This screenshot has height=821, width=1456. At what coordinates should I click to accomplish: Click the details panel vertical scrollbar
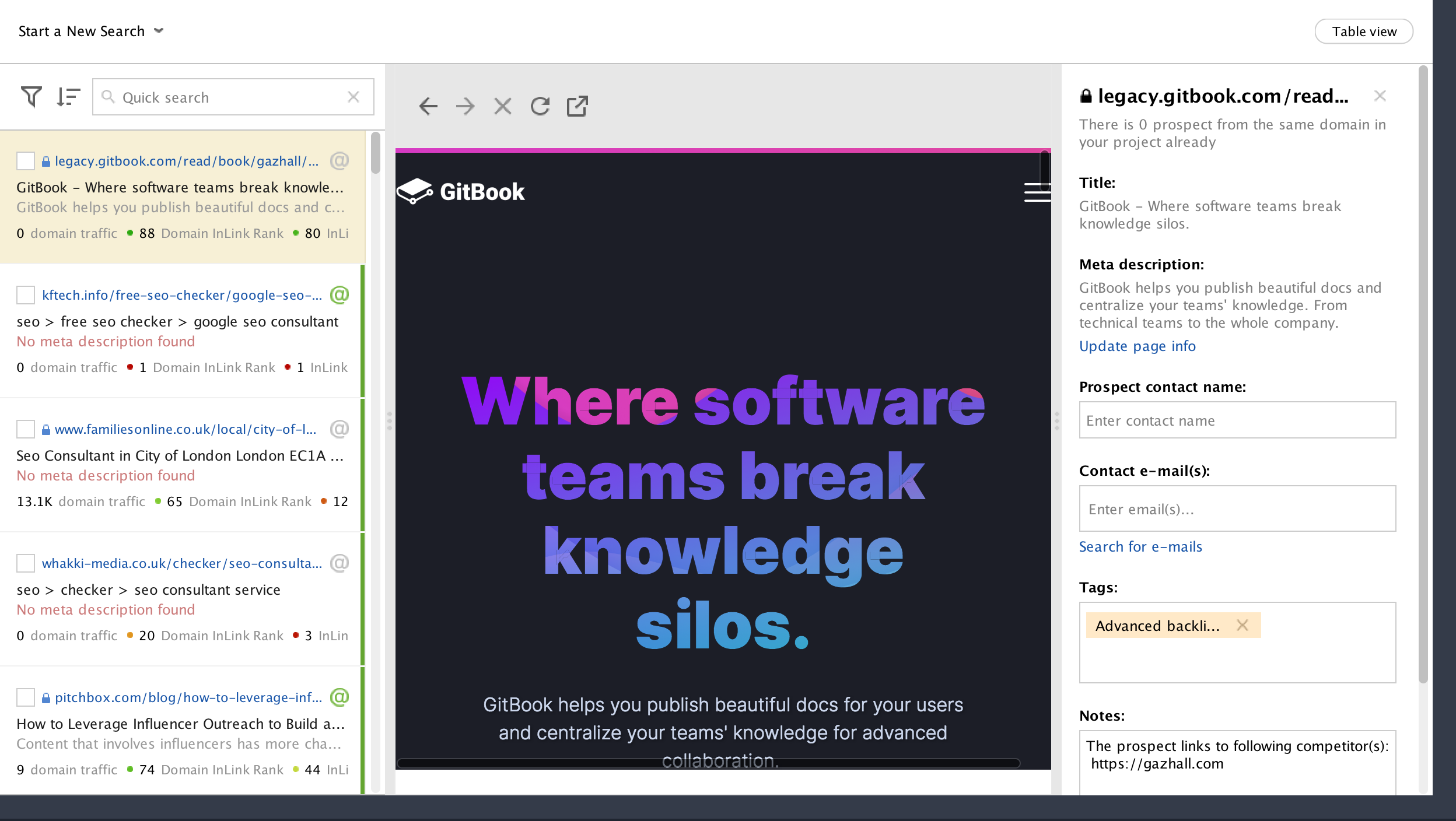pyautogui.click(x=1423, y=373)
